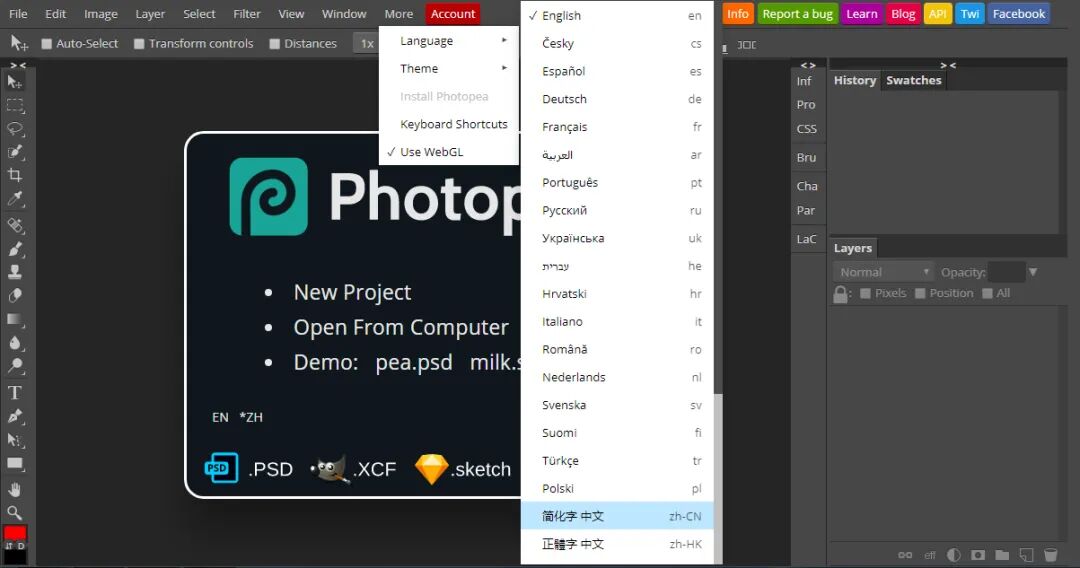Toggle the Position lock checkbox
This screenshot has width=1080, height=568.
tap(920, 293)
